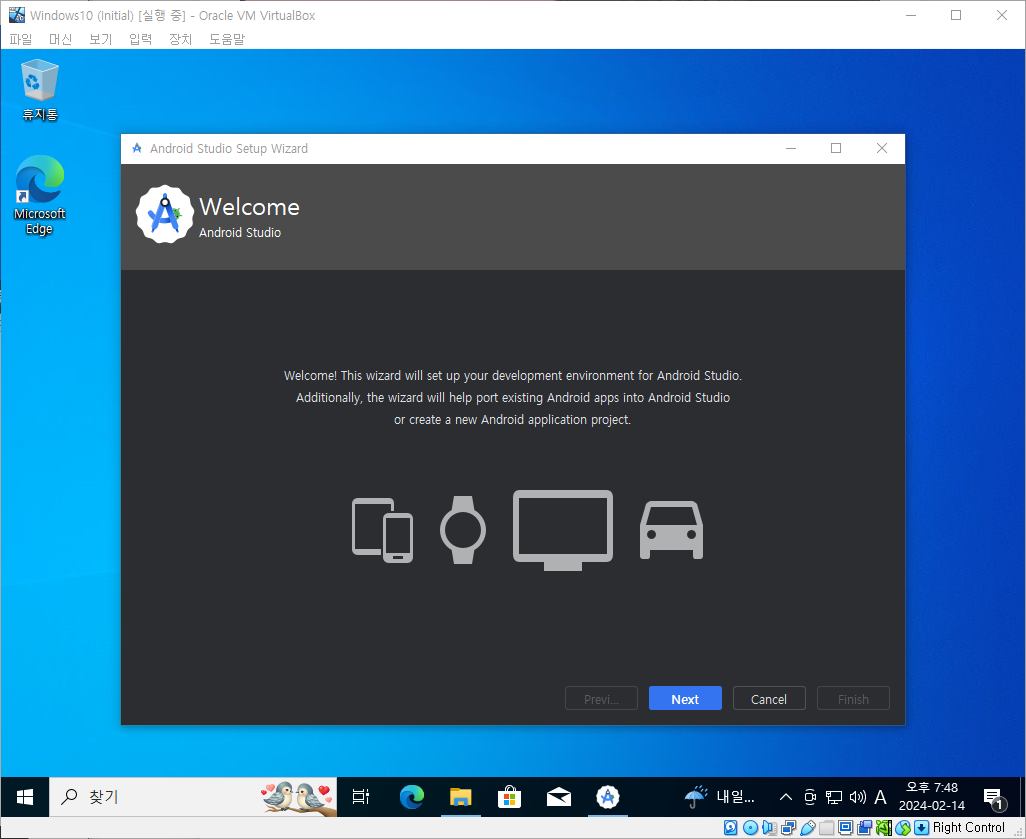
Task: Click the speaker volume tray icon
Action: tap(857, 796)
